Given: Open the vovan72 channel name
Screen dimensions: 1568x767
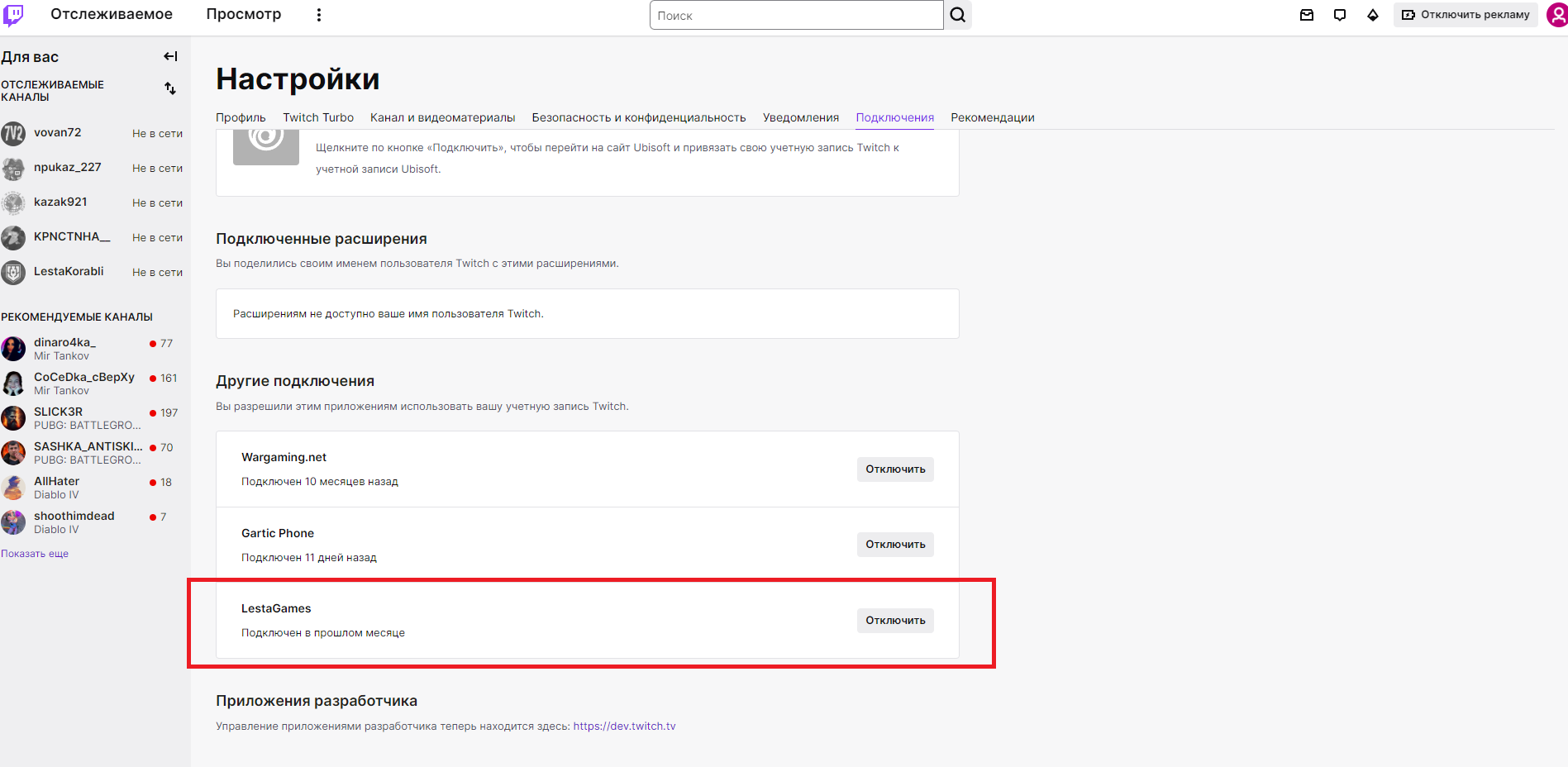Looking at the screenshot, I should click(x=58, y=132).
